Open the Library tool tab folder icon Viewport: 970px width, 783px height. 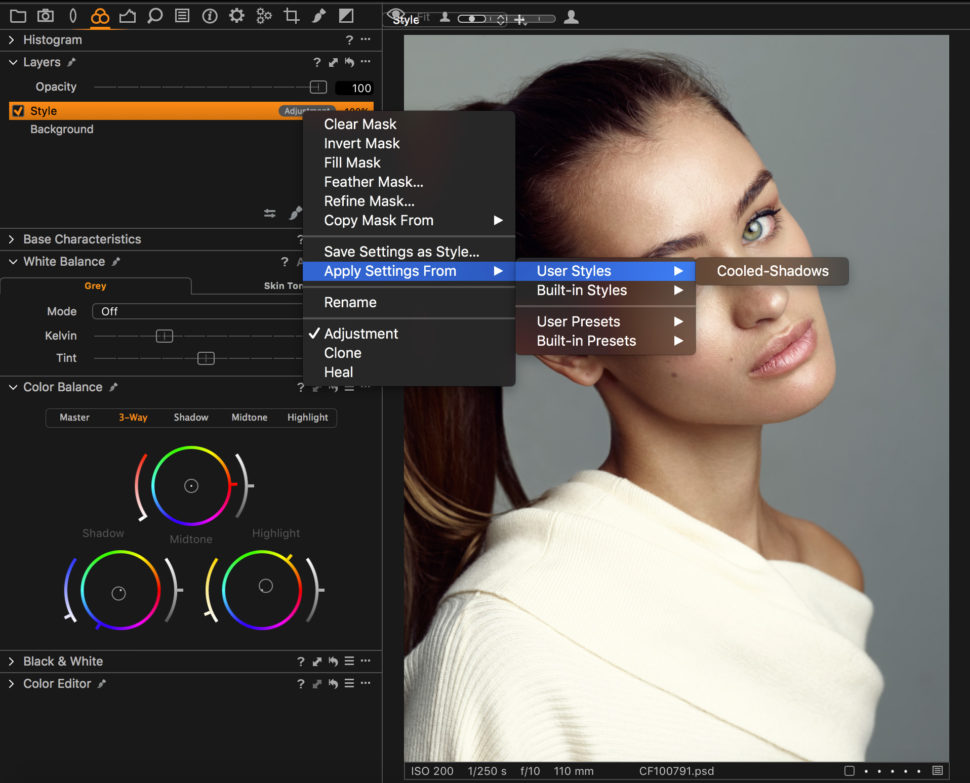pos(18,16)
